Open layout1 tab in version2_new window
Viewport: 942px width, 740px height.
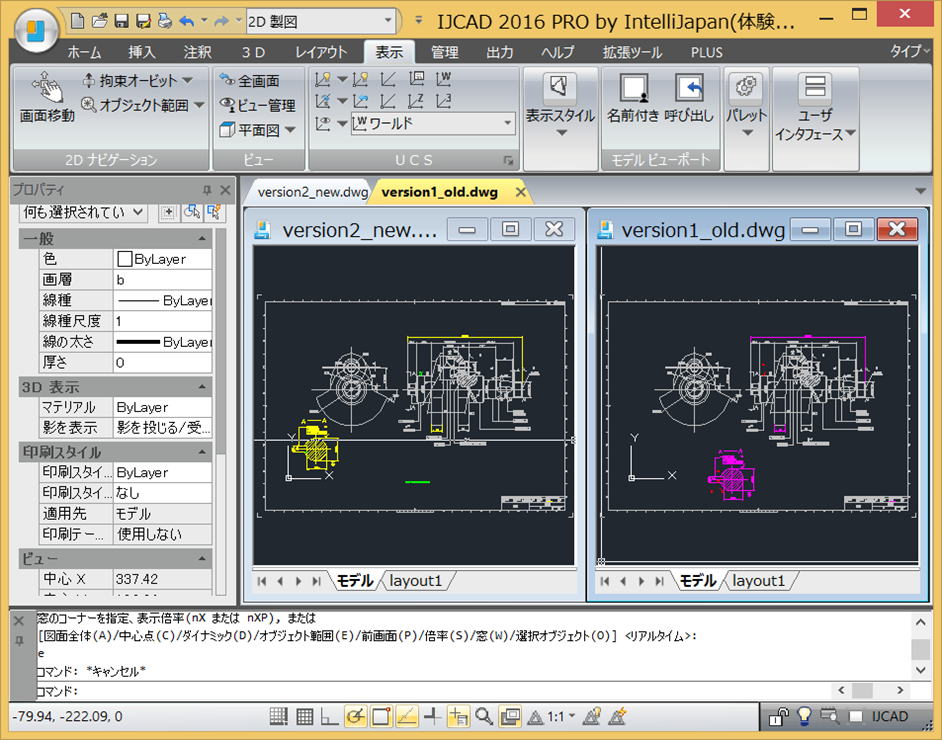coord(415,581)
